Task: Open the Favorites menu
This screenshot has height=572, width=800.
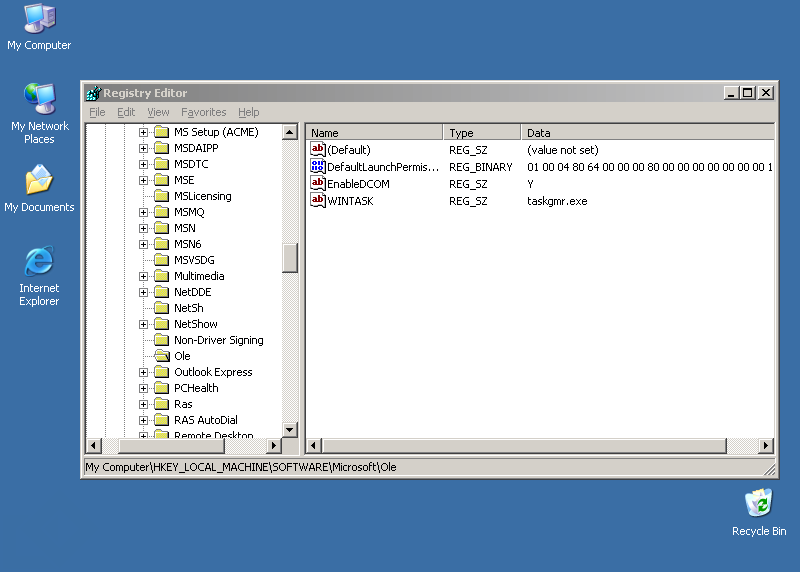Action: click(204, 112)
